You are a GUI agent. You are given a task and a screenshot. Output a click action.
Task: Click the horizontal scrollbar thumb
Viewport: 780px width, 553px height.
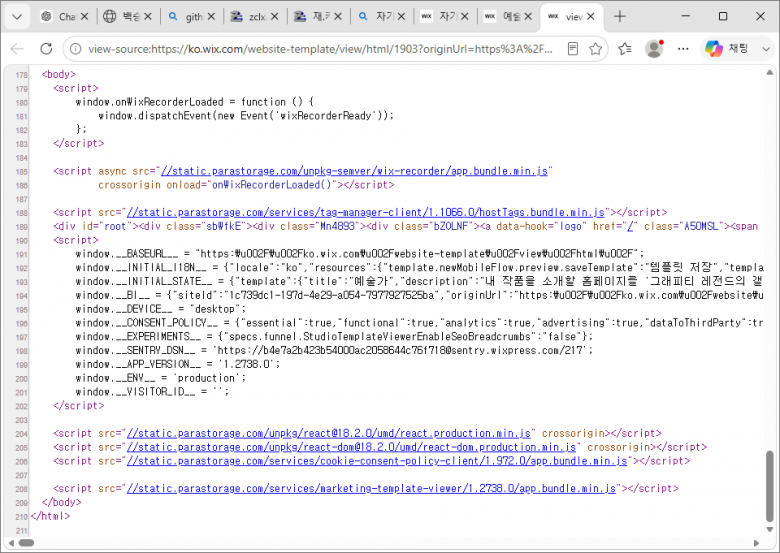click(26, 543)
